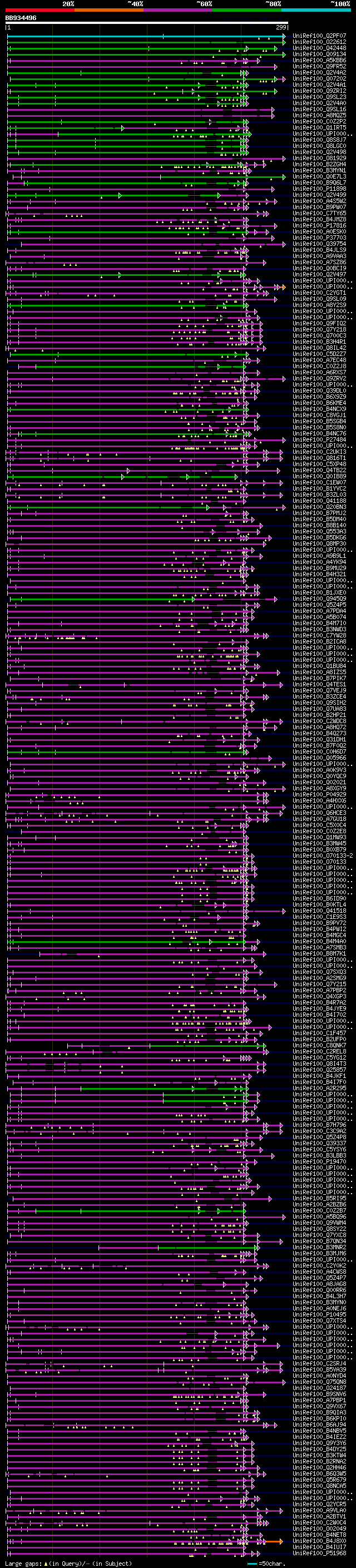Select hit UniRef100_Q8NCA5
The height and width of the screenshot is (1568, 356).
(319, 1486)
